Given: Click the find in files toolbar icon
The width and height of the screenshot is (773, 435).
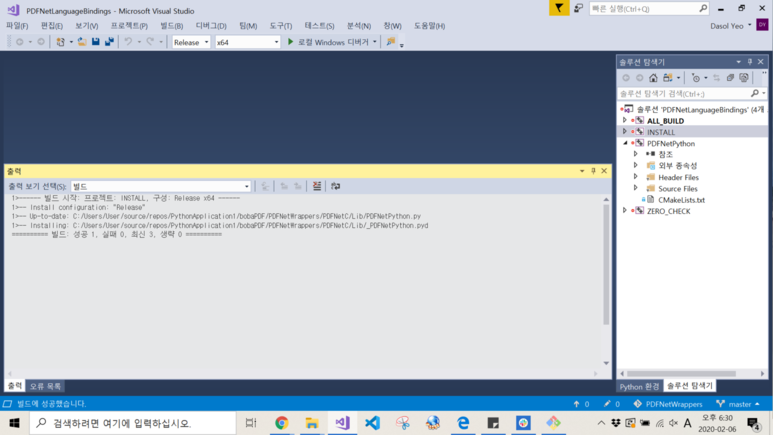Looking at the screenshot, I should coord(391,42).
